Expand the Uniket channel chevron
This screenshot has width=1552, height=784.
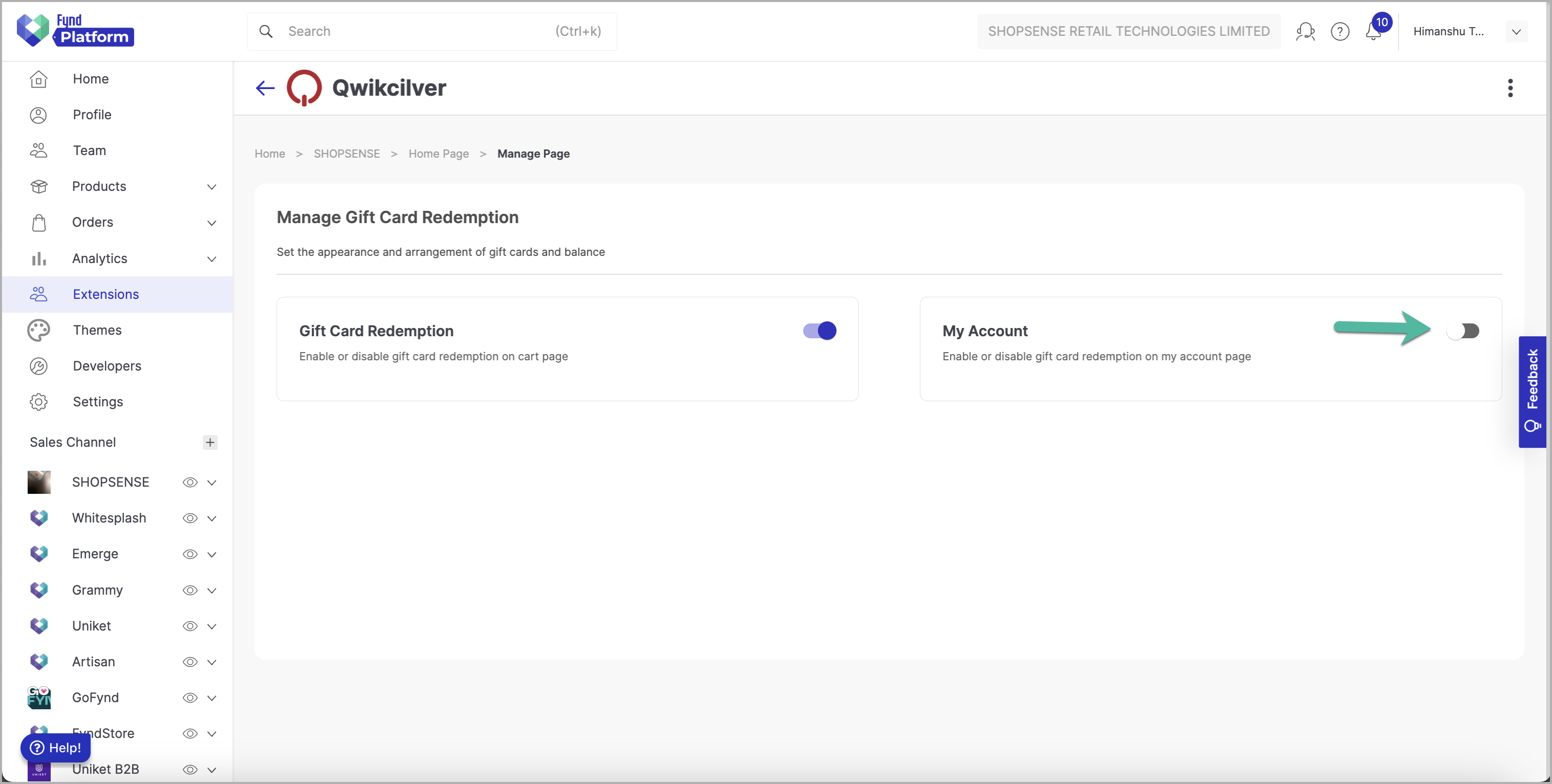pyautogui.click(x=211, y=626)
